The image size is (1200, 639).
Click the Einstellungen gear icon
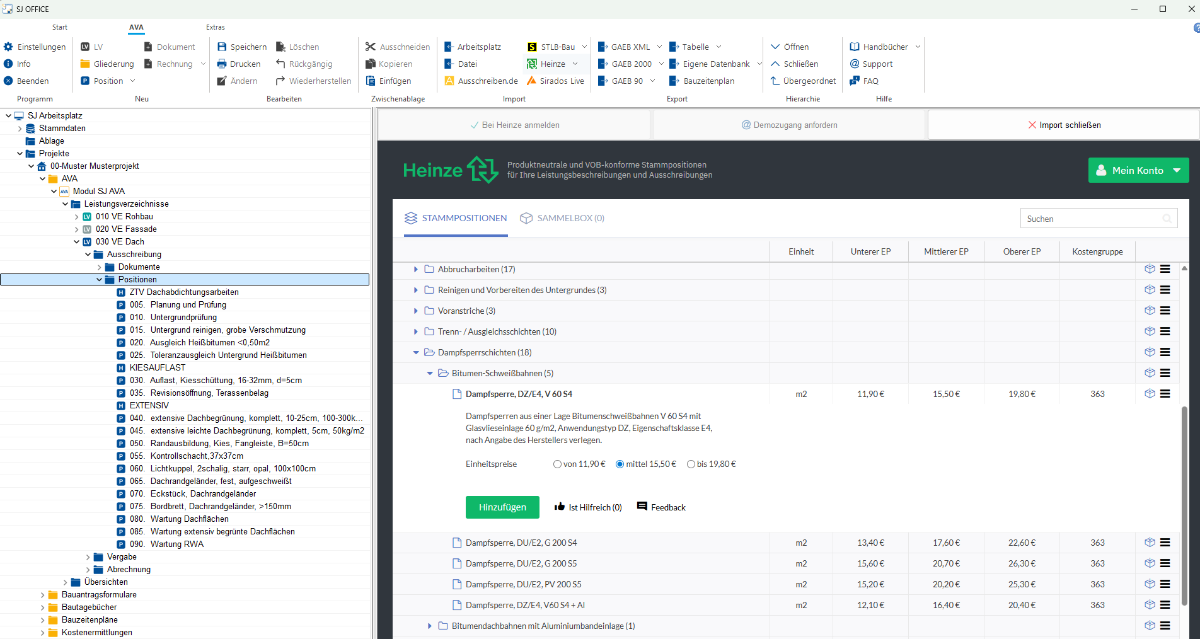tap(9, 47)
